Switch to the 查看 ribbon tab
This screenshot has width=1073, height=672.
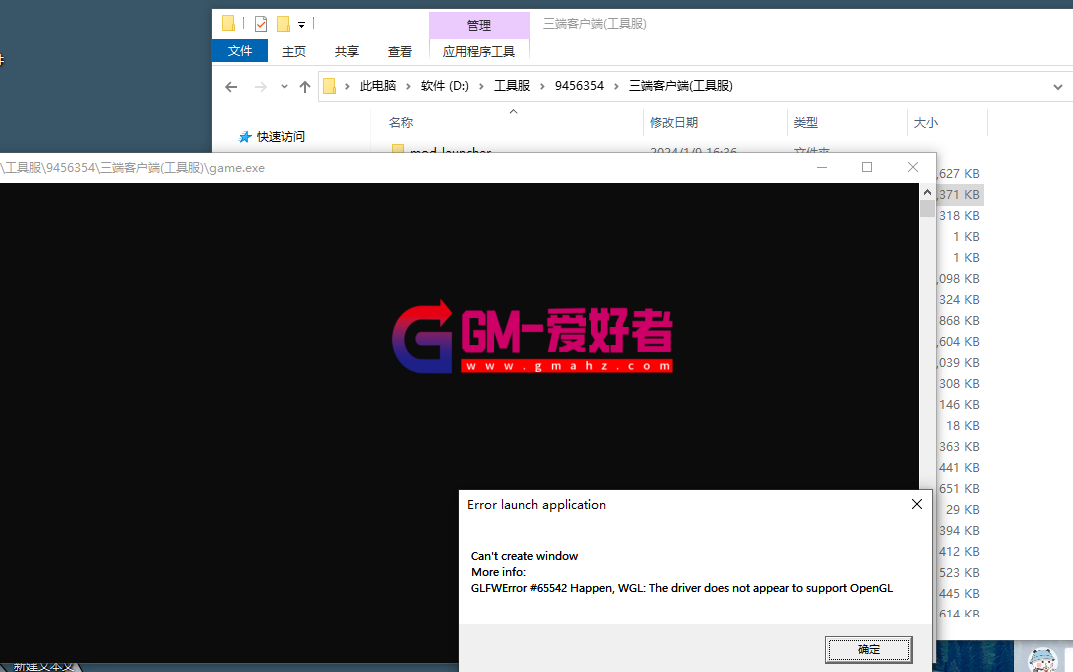[x=400, y=51]
